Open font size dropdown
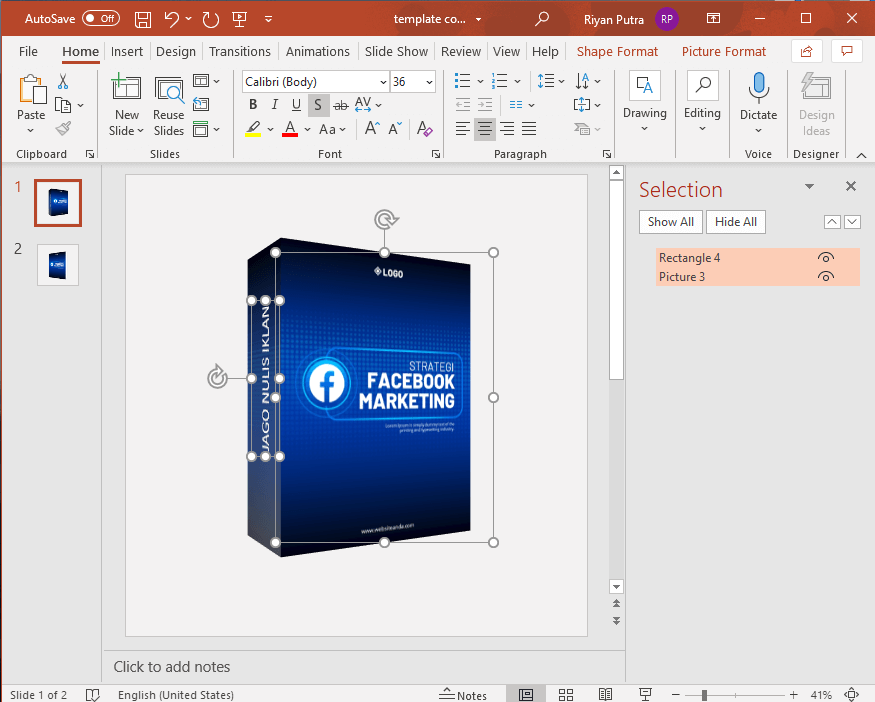 (429, 82)
